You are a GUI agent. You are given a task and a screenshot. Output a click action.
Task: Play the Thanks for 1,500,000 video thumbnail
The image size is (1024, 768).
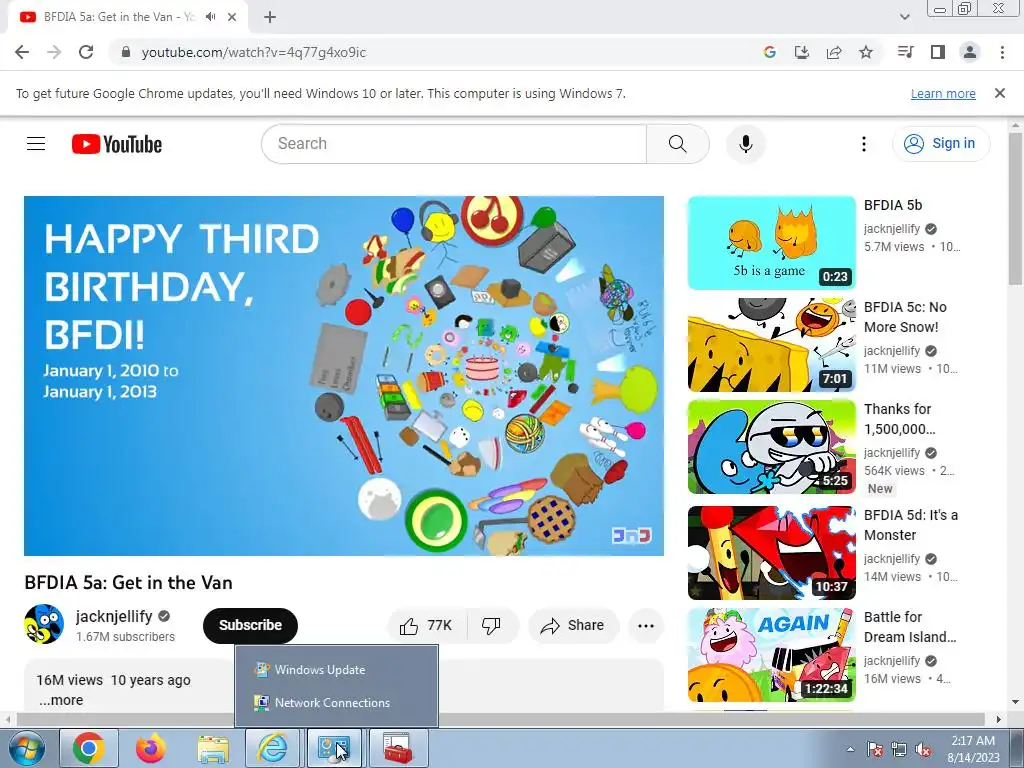771,447
